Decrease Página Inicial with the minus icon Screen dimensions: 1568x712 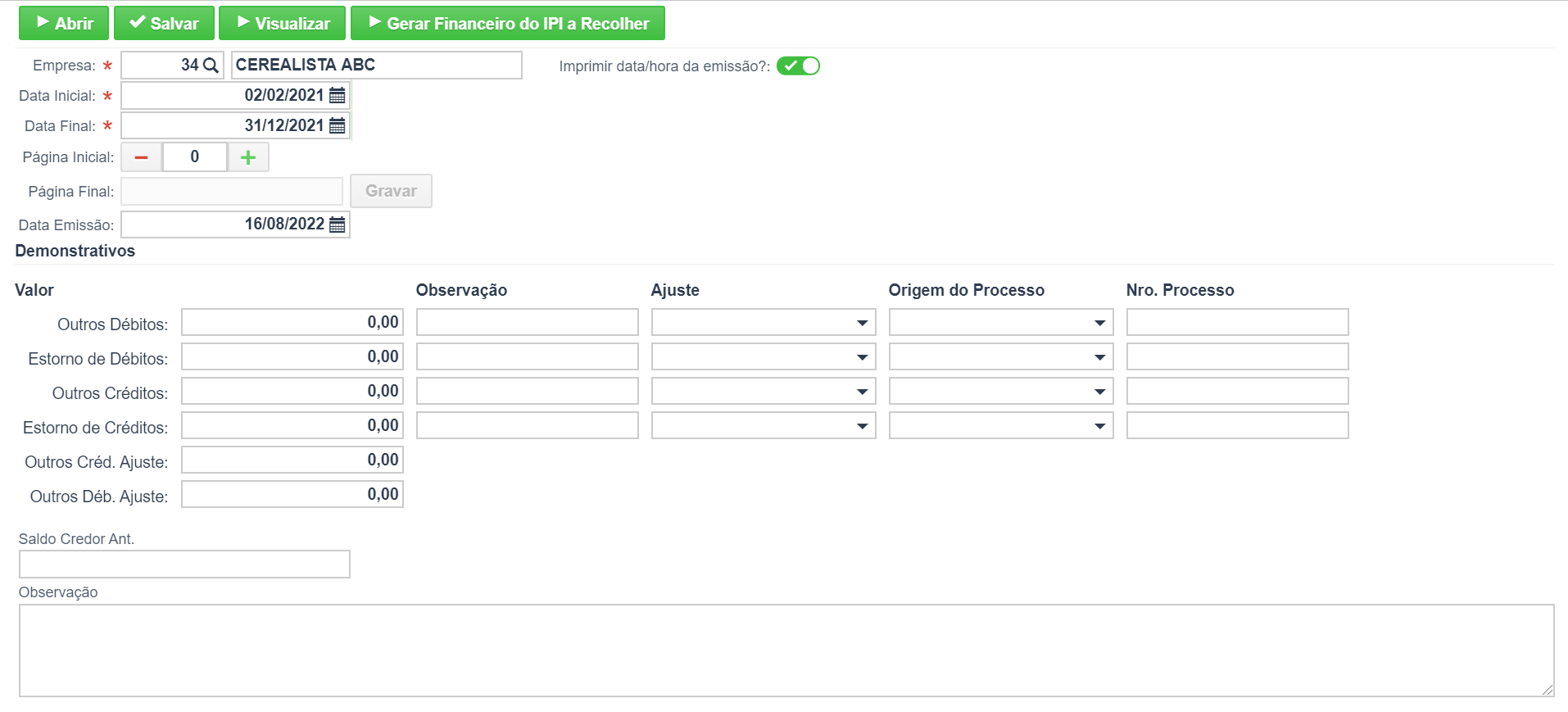tap(142, 157)
